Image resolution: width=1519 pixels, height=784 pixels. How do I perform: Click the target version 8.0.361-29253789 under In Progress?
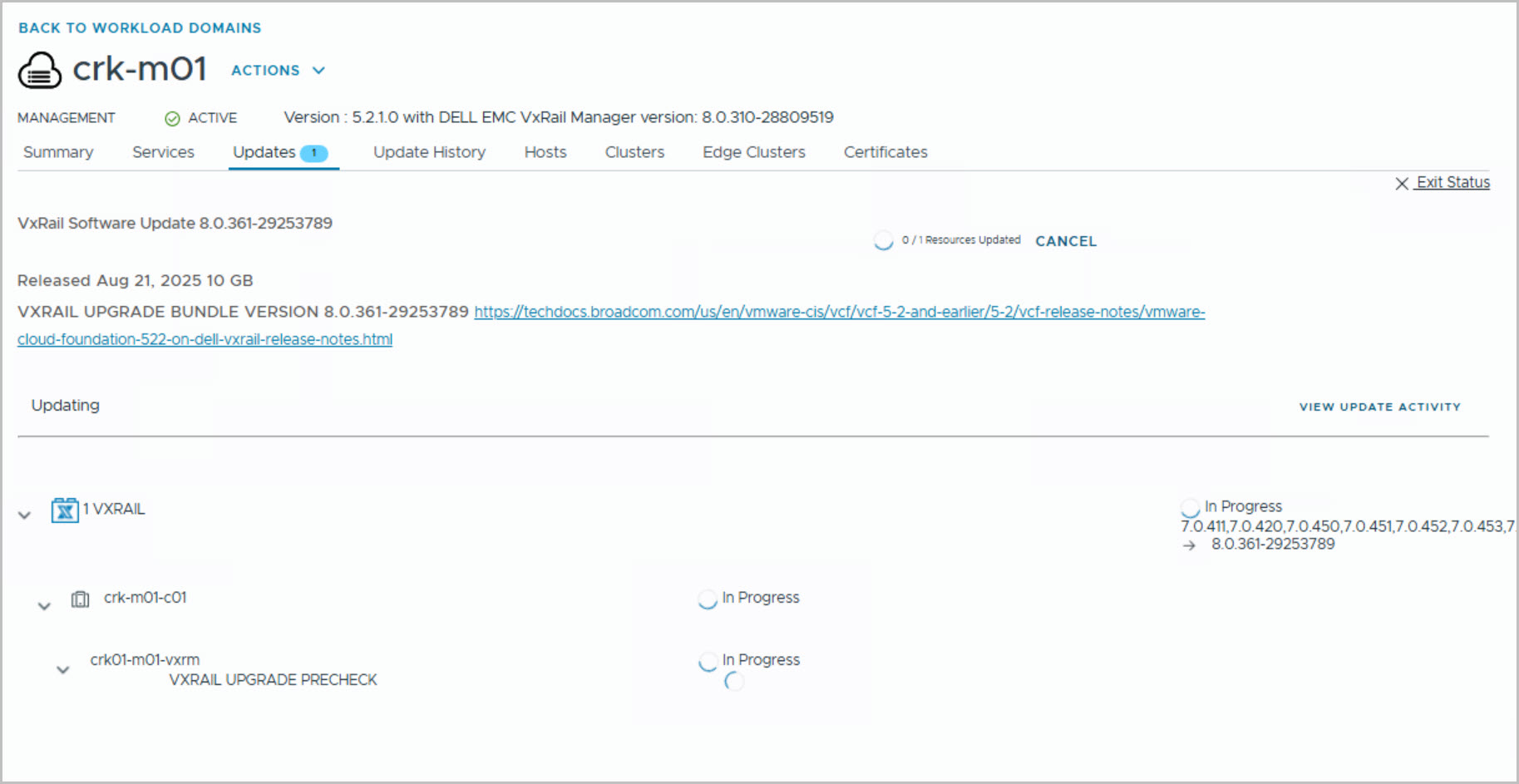tap(1273, 544)
